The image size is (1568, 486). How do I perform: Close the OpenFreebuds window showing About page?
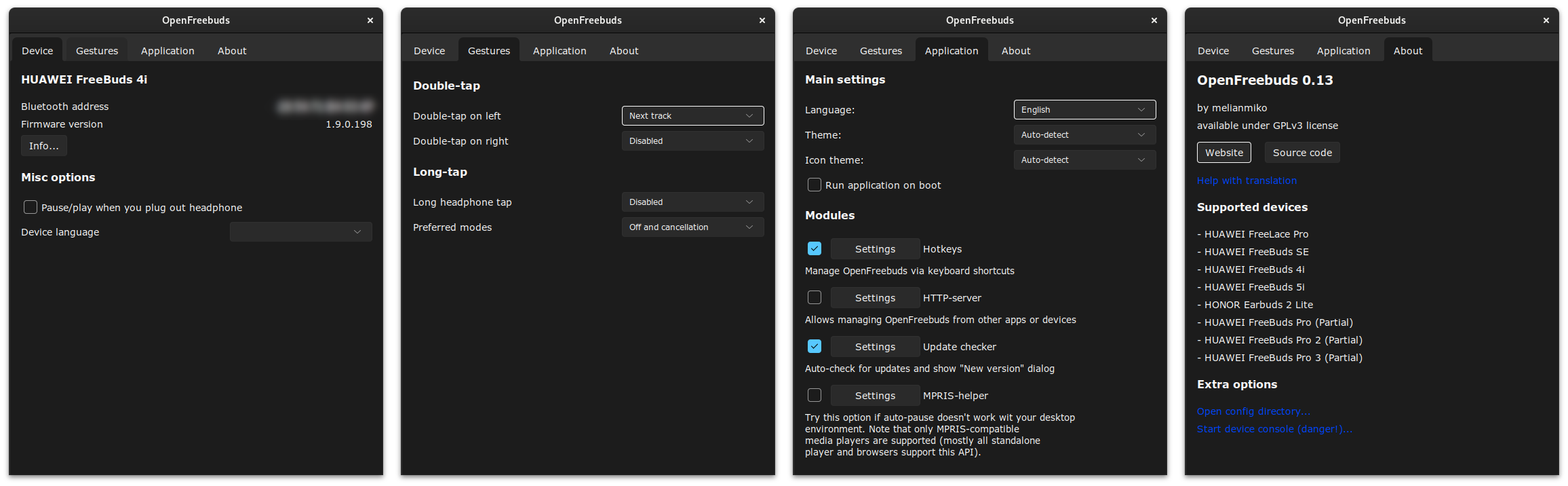(x=1546, y=20)
